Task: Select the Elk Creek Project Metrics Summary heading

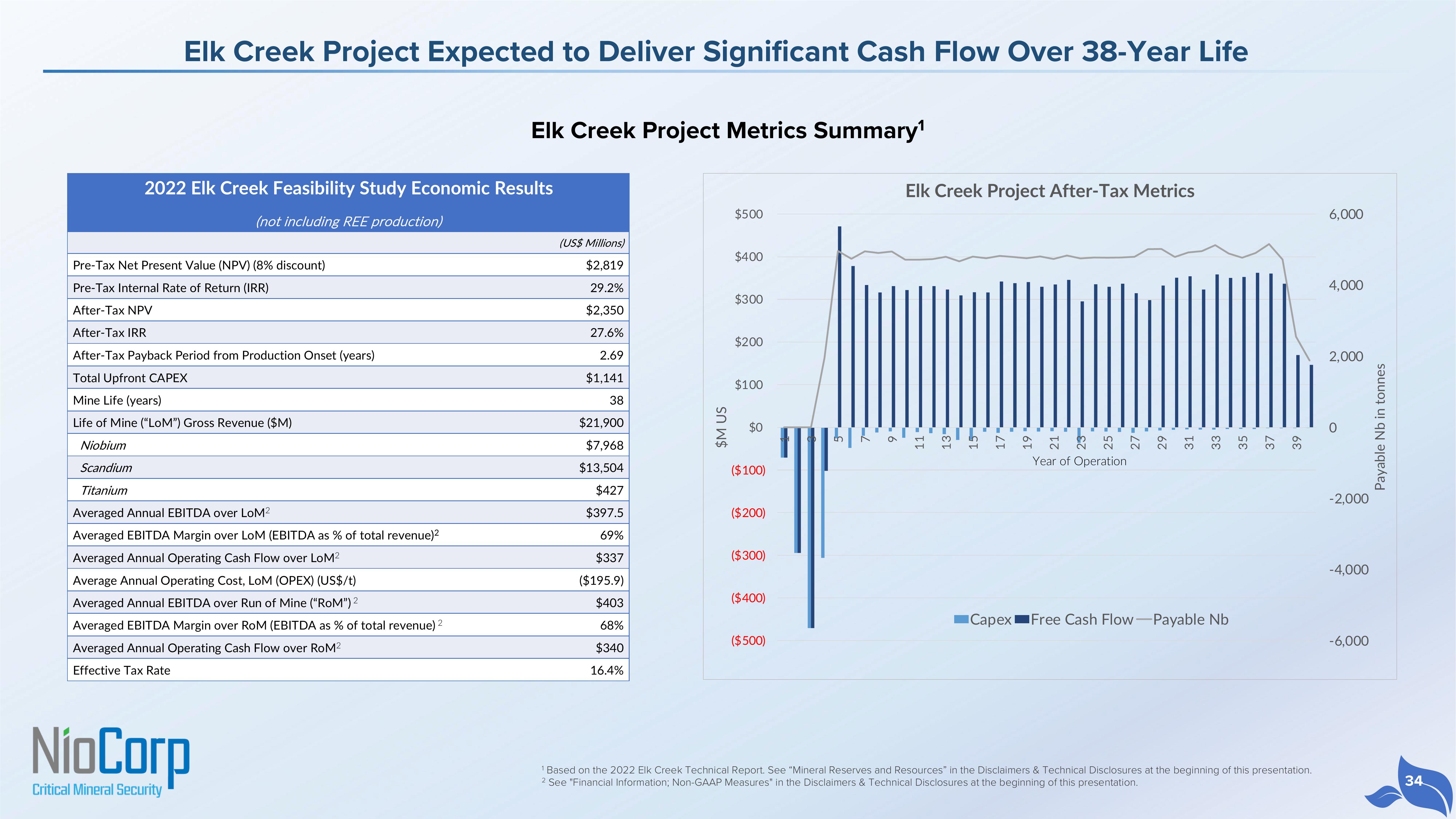Action: pyautogui.click(x=727, y=130)
